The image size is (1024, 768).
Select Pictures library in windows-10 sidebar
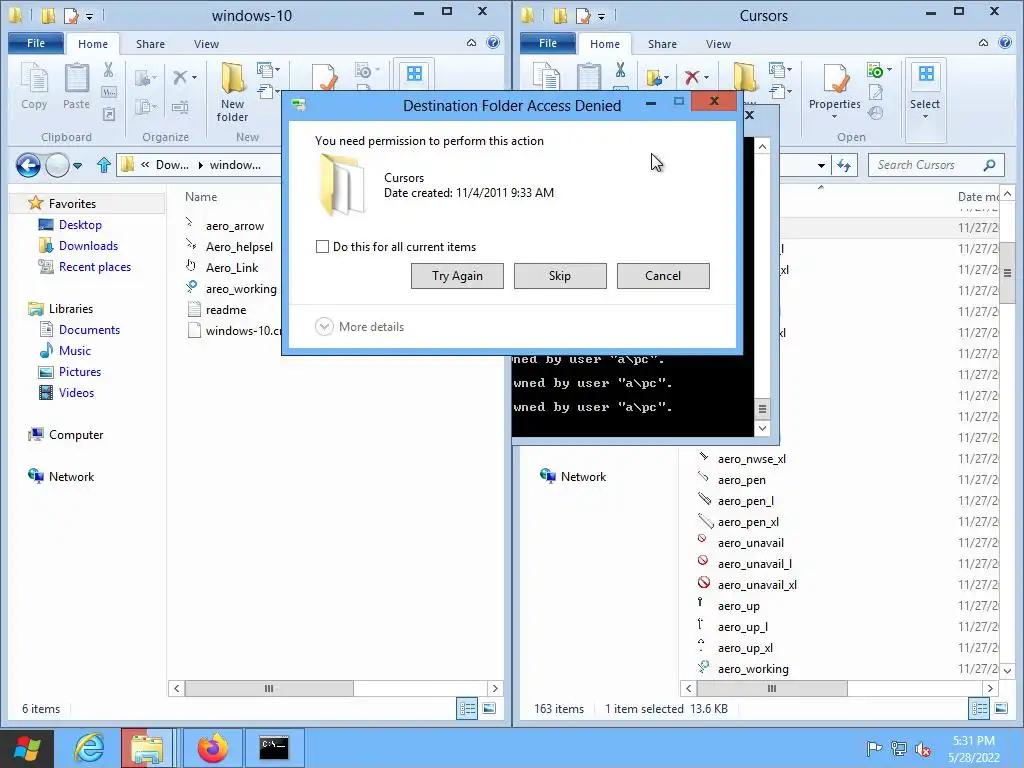click(x=80, y=372)
